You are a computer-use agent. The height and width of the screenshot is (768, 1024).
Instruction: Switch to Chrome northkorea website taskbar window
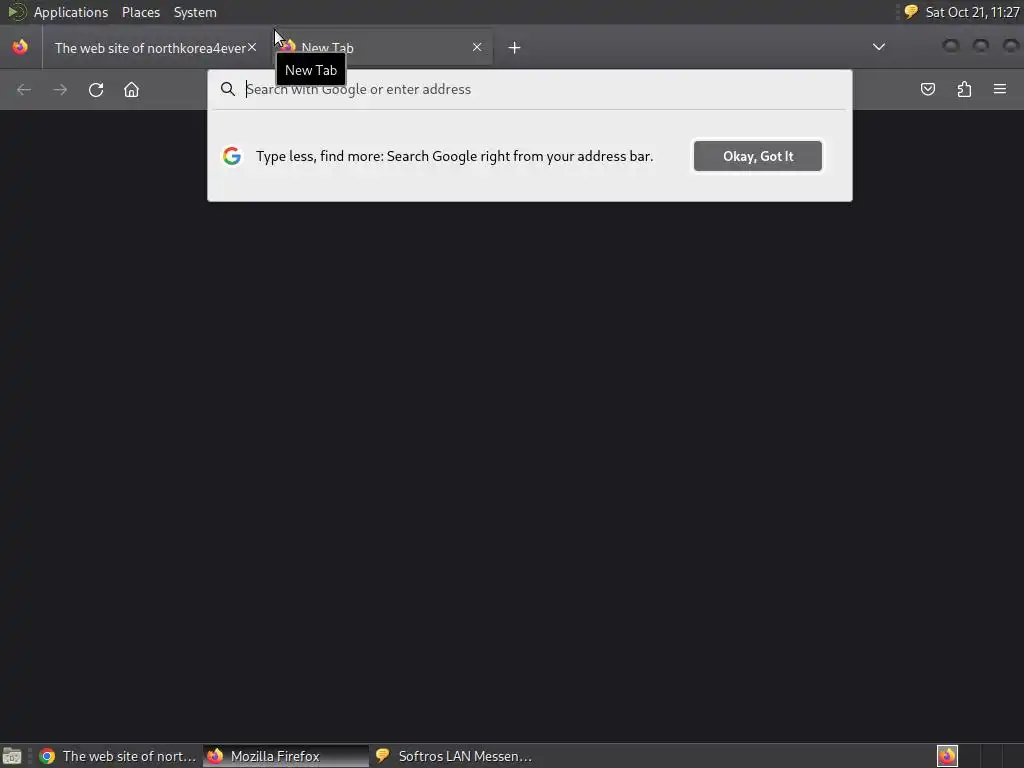[x=117, y=756]
